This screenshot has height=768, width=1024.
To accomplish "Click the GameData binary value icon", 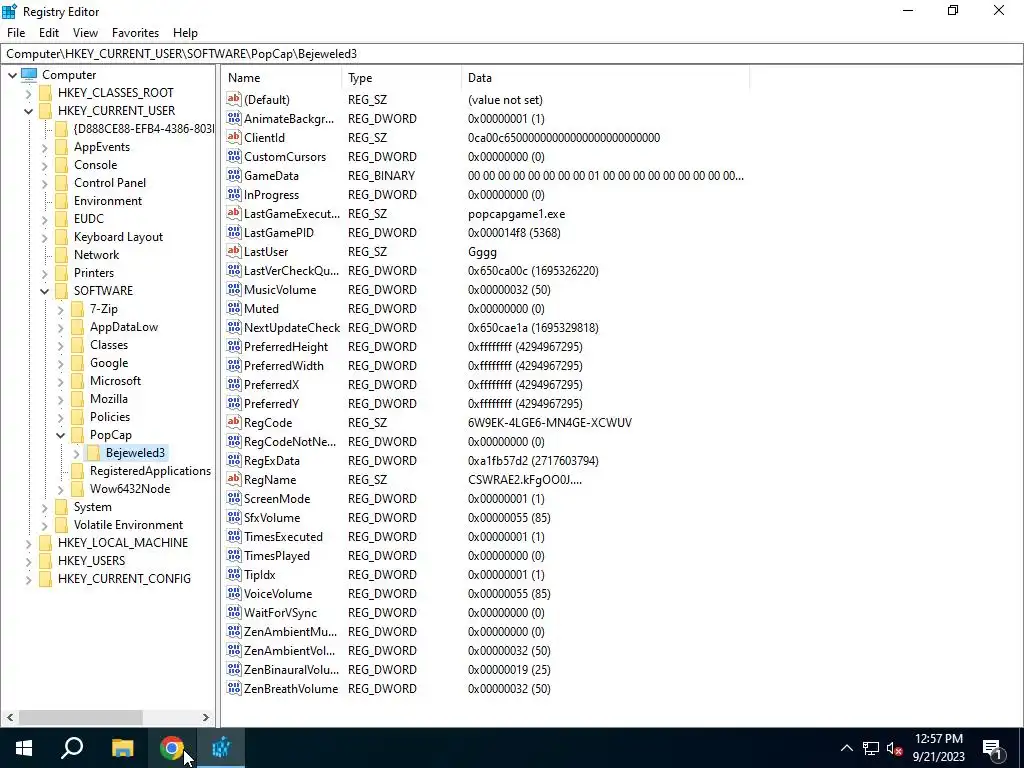I will [234, 175].
